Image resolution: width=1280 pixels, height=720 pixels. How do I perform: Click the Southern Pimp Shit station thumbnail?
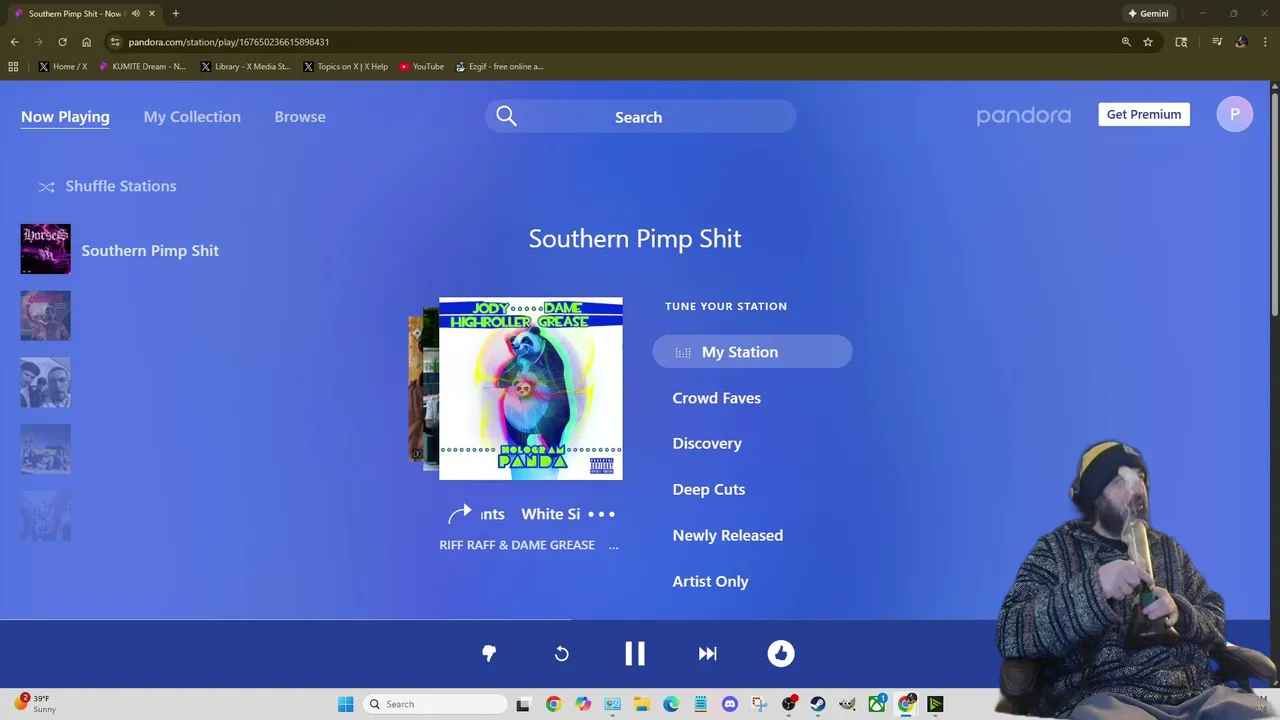point(46,249)
